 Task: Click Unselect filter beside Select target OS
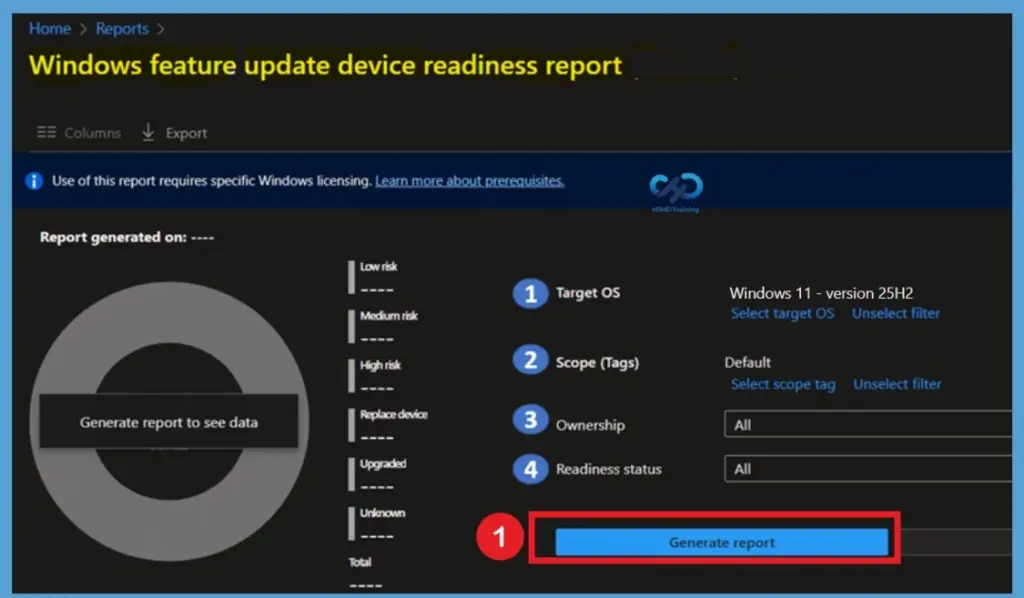895,313
